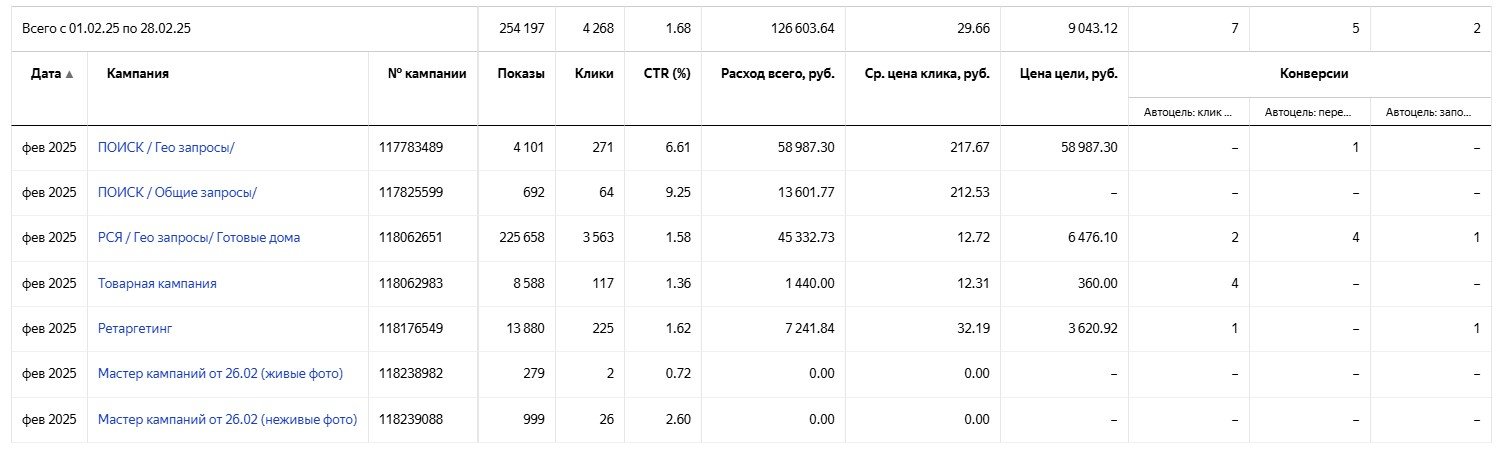This screenshot has height=457, width=1510.
Task: Open the ПОИСК / Гео запросы/ campaign
Action: click(166, 147)
